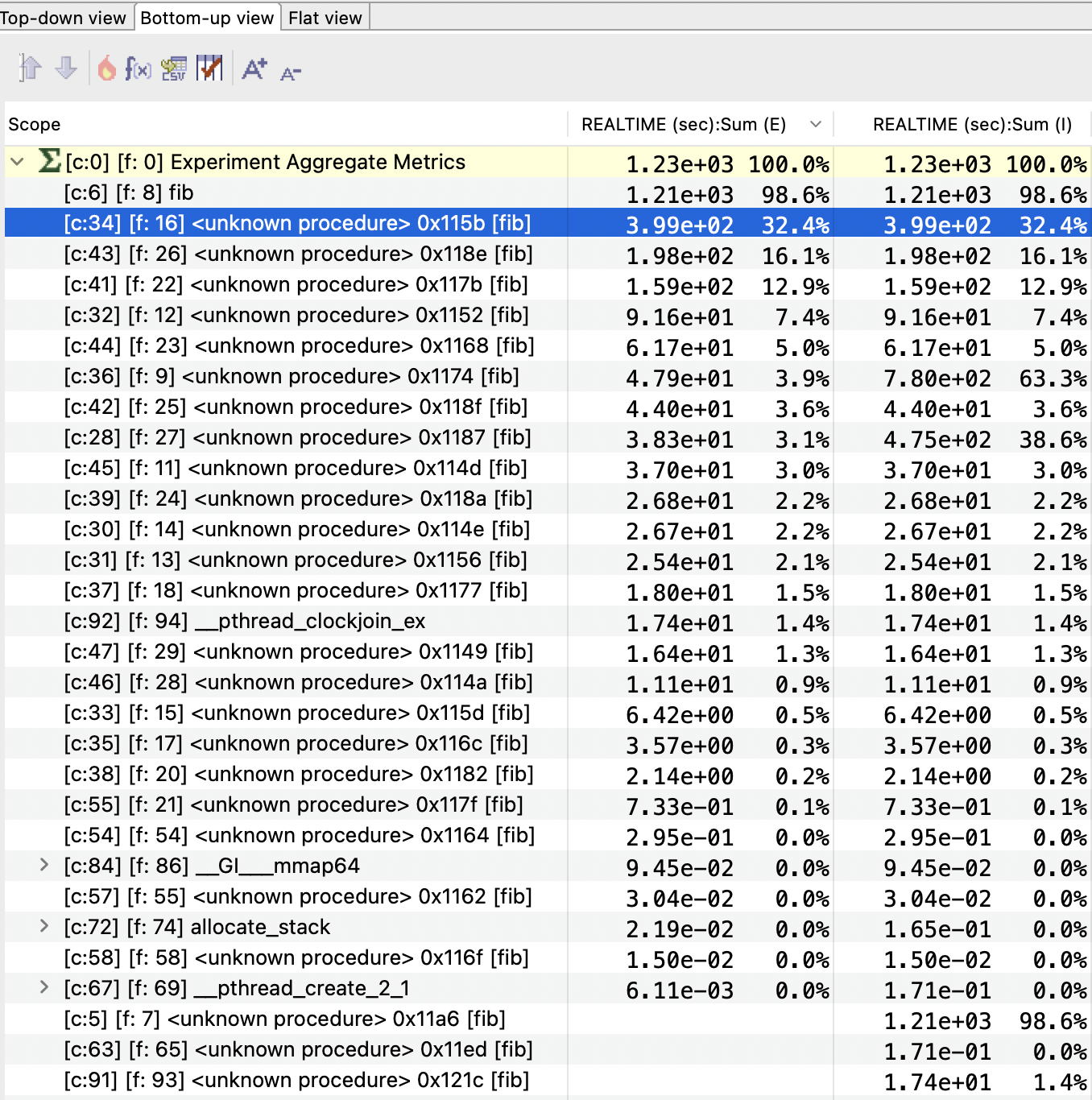Open the derived metric f(x) tool
The height and width of the screenshot is (1100, 1092).
[139, 68]
